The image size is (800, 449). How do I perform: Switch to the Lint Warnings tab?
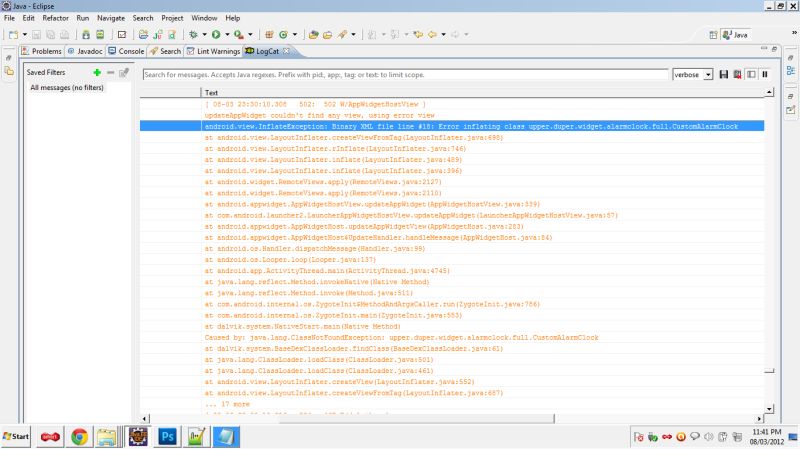coord(213,51)
